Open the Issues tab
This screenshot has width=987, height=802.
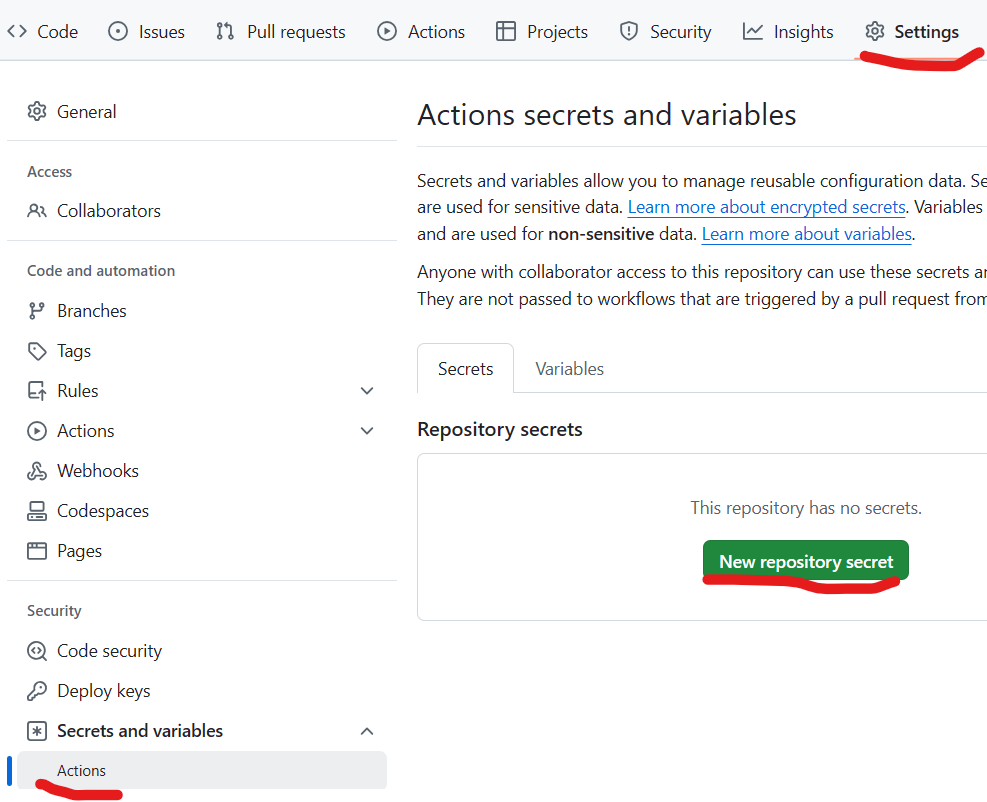point(146,31)
